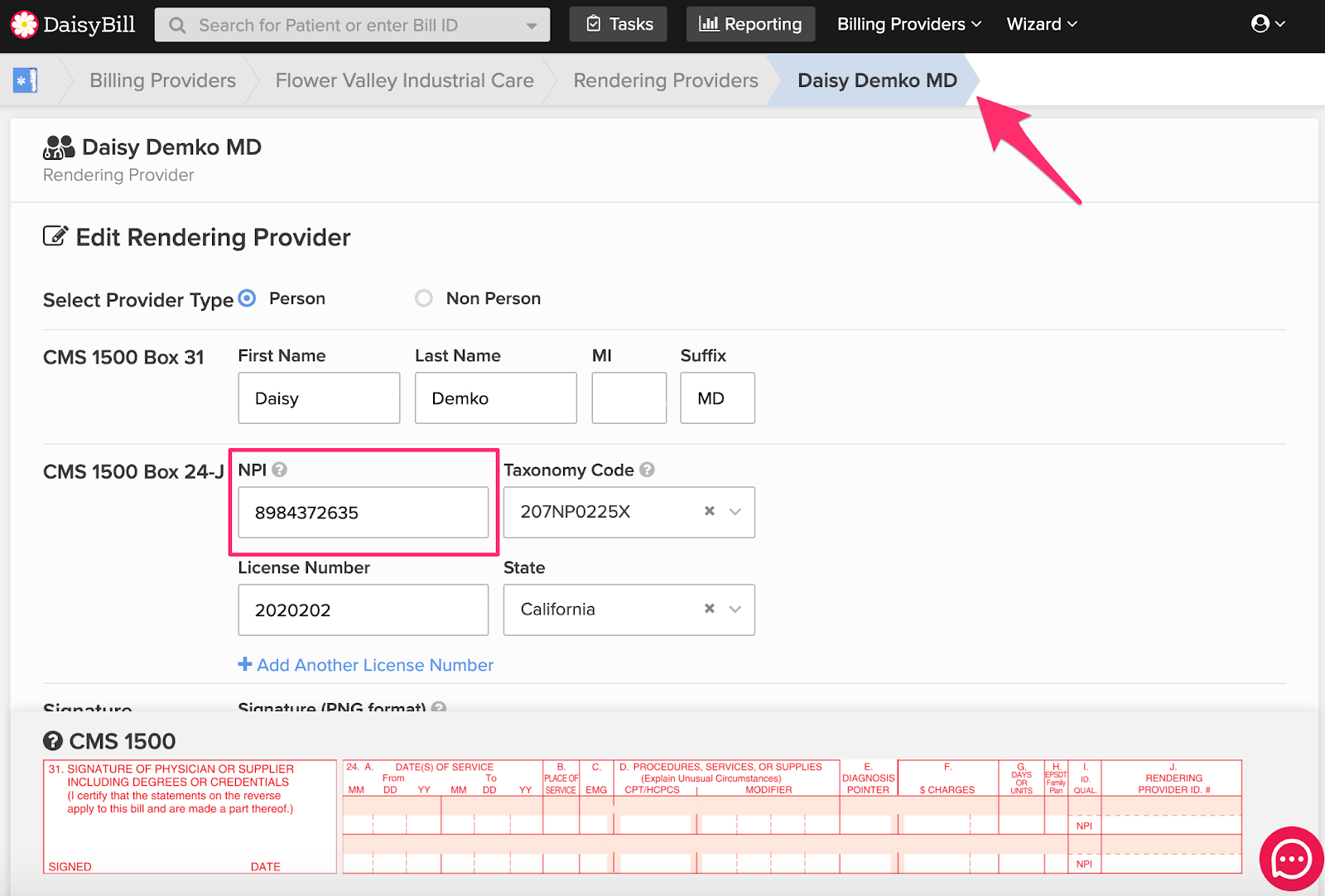Open the Wizard dropdown menu
Image resolution: width=1325 pixels, height=896 pixels.
(1042, 24)
